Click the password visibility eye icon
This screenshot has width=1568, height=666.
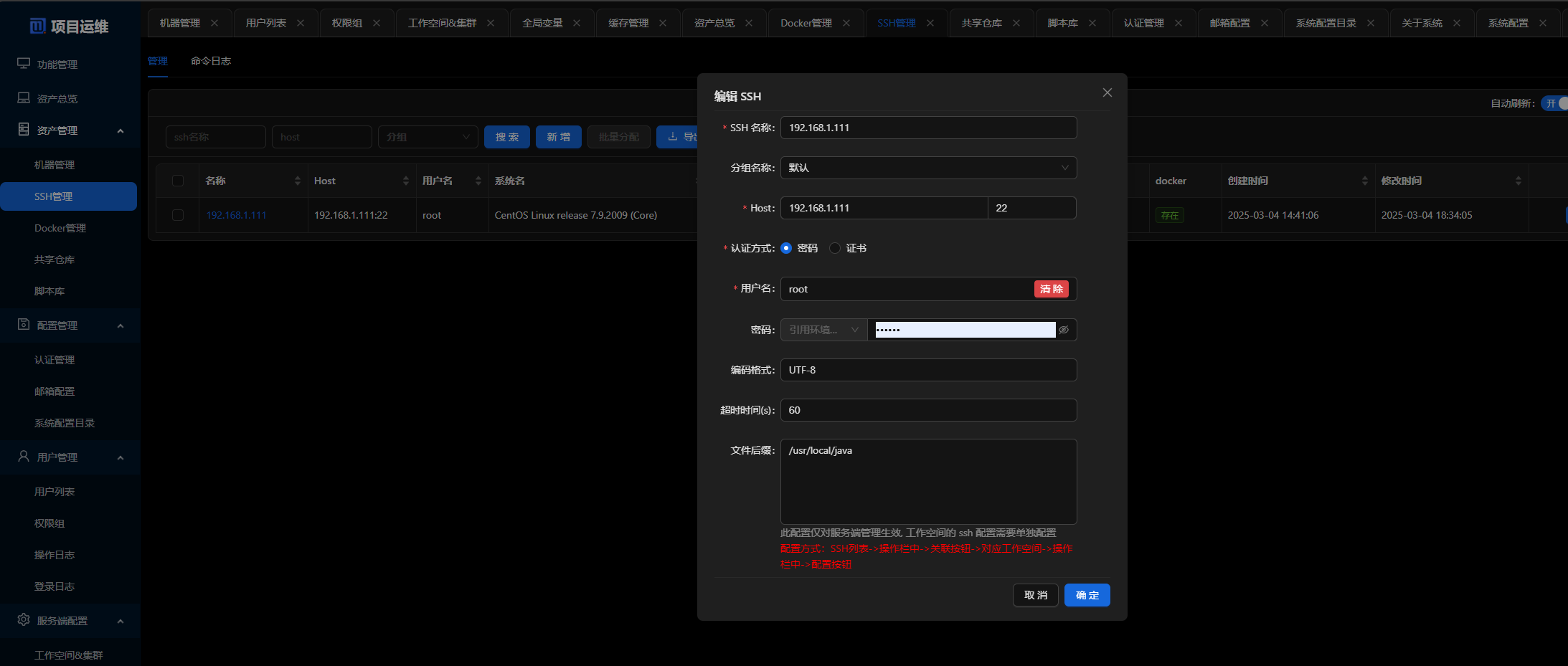(1064, 330)
